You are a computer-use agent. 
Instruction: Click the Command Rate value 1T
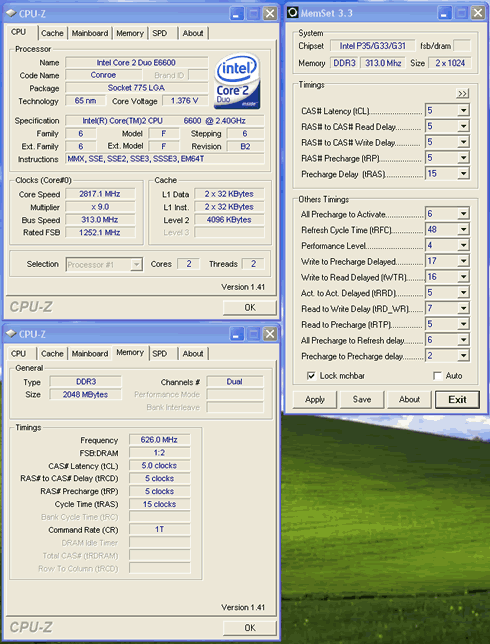click(159, 529)
